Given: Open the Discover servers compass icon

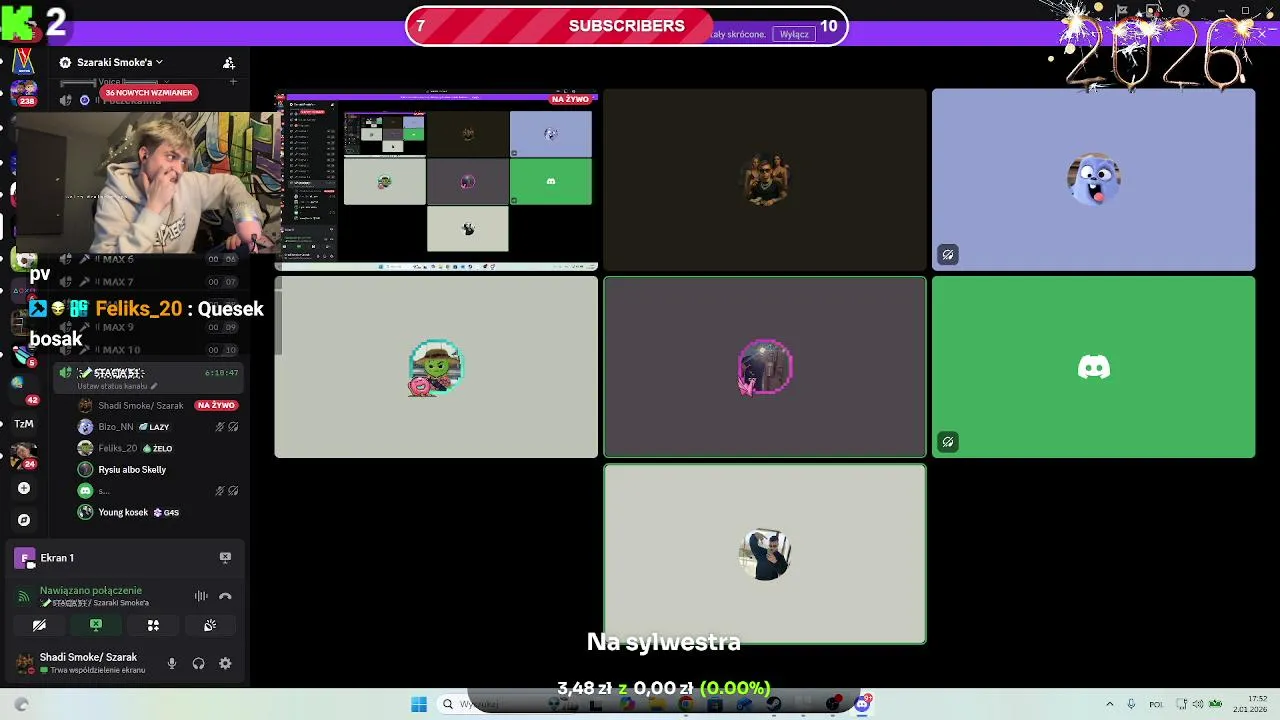Looking at the screenshot, I should tap(24, 520).
